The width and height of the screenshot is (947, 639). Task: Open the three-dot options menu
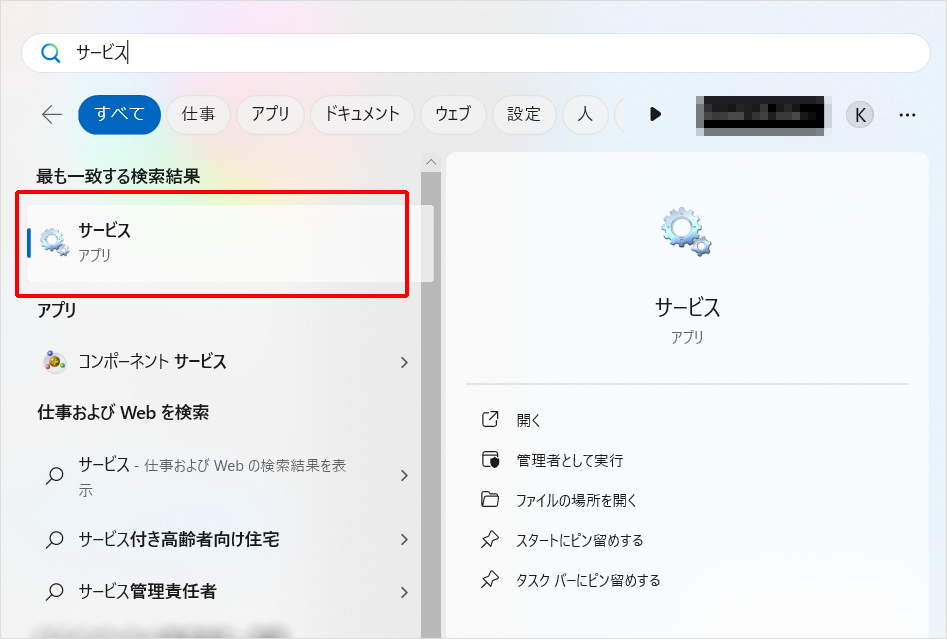[907, 114]
